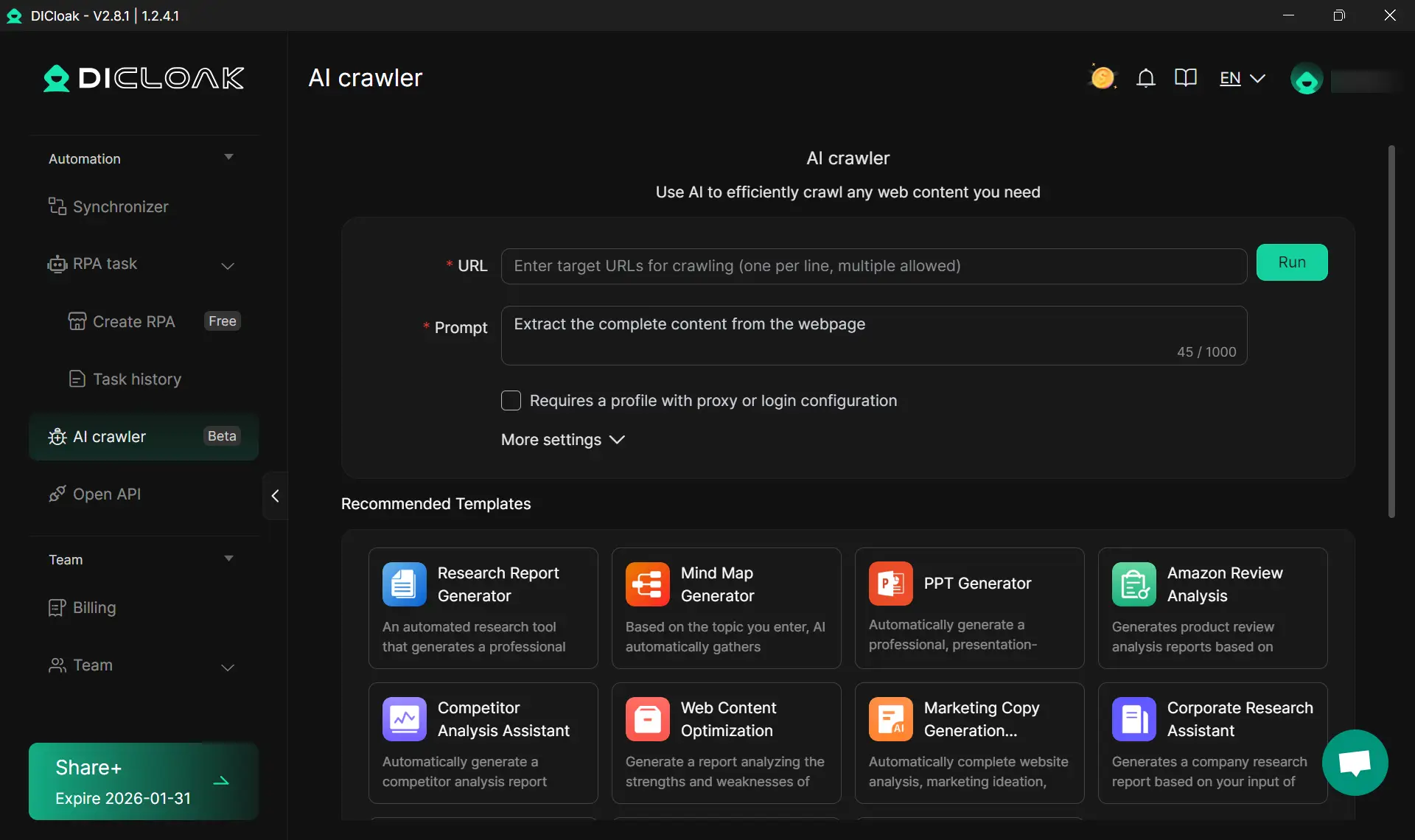The height and width of the screenshot is (840, 1415).
Task: Click the URL input field
Action: point(873,266)
